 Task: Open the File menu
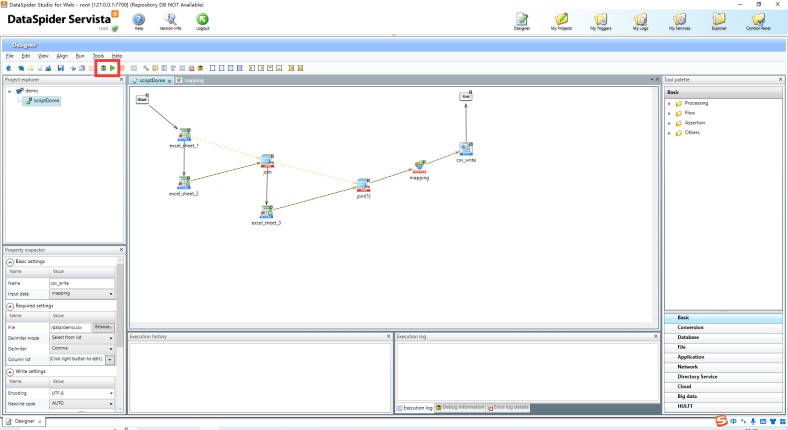click(10, 56)
